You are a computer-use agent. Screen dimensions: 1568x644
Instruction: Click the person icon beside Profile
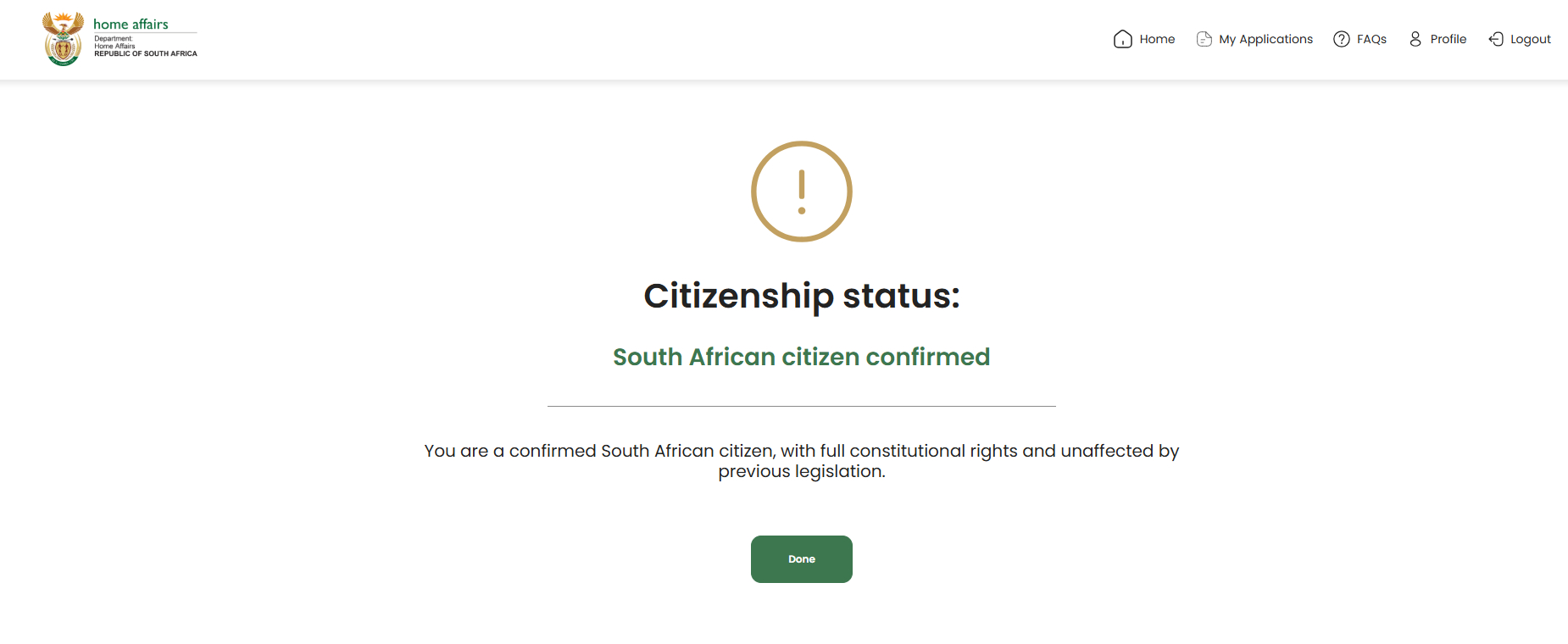coord(1415,39)
